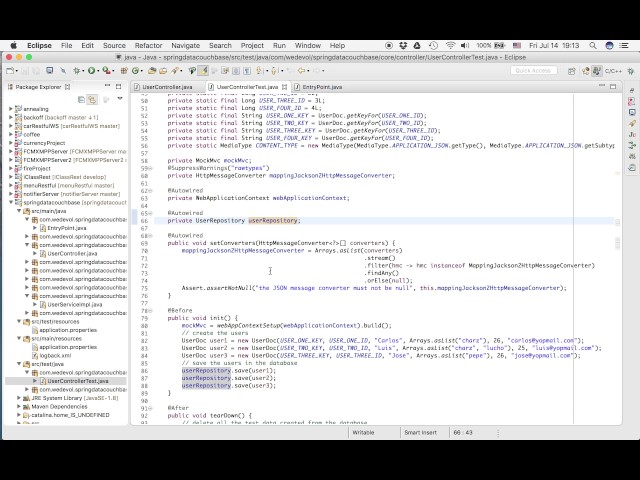Open the Run button dropdown arrow
640x480 pixels.
(98, 71)
